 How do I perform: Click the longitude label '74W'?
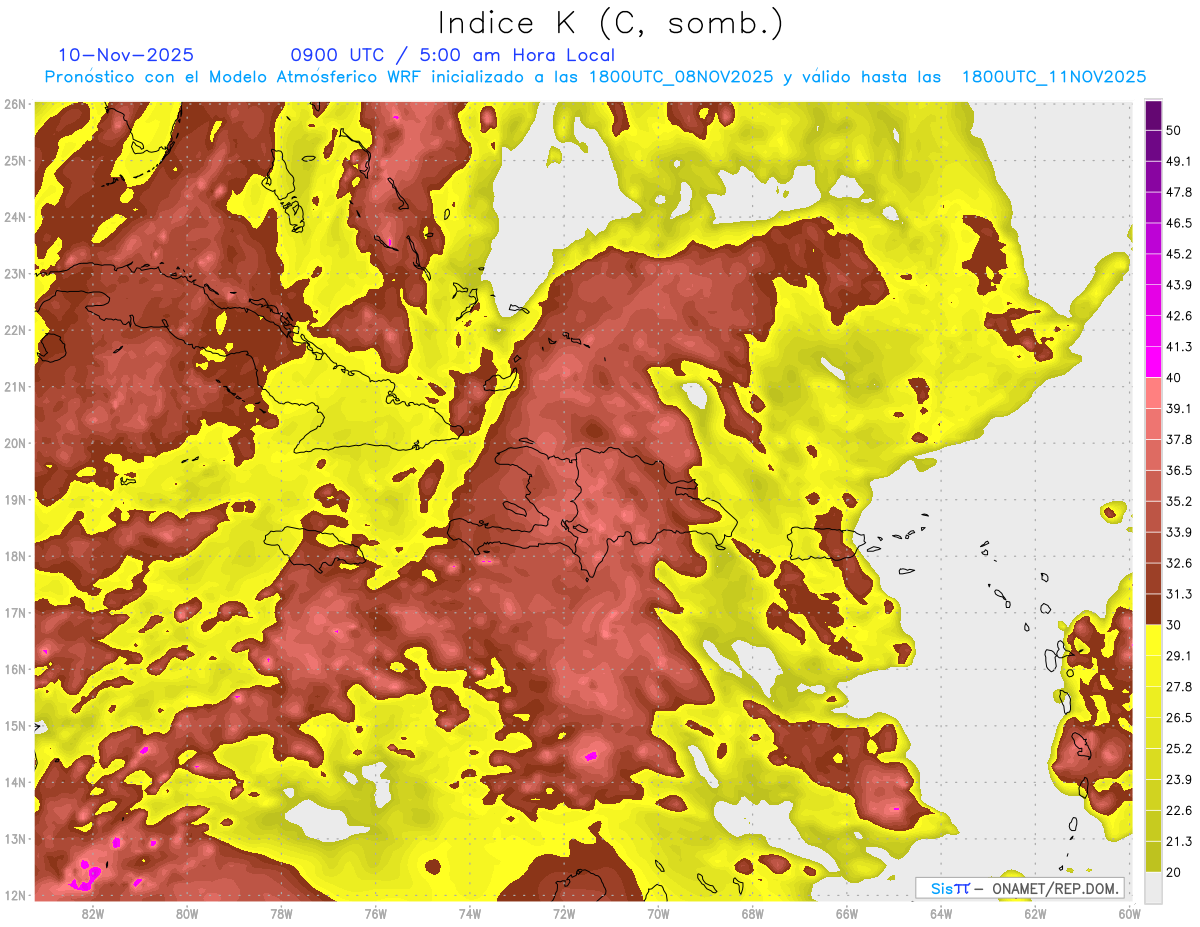tap(469, 914)
